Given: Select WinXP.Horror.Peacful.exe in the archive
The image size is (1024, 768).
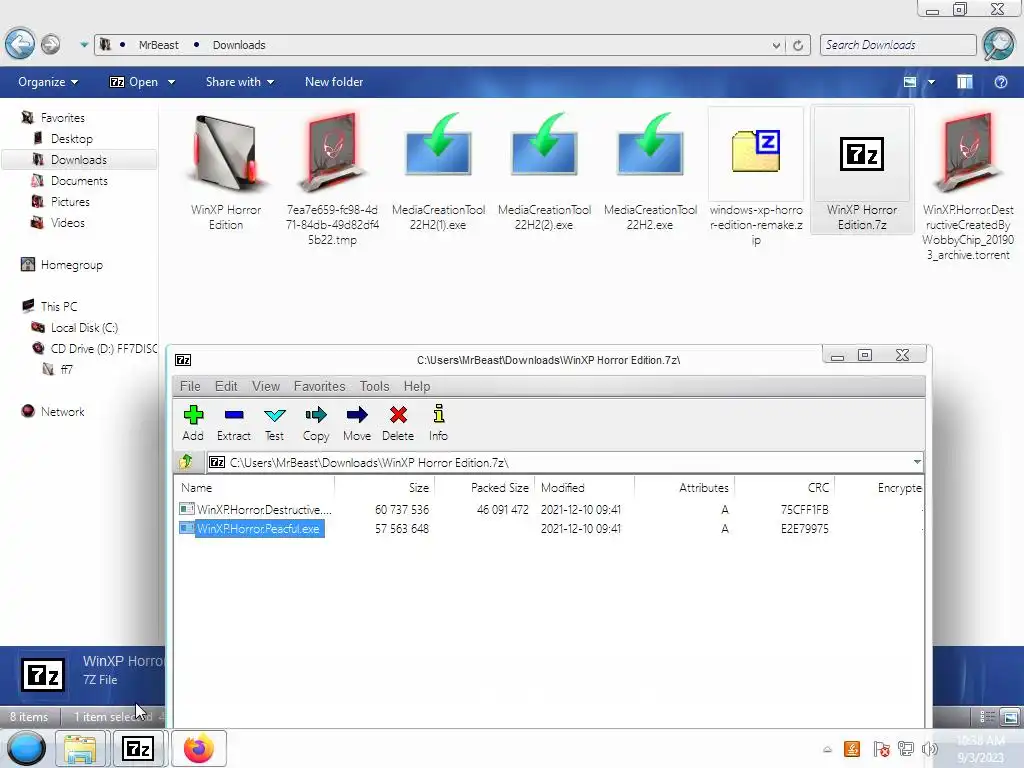Looking at the screenshot, I should coord(259,528).
